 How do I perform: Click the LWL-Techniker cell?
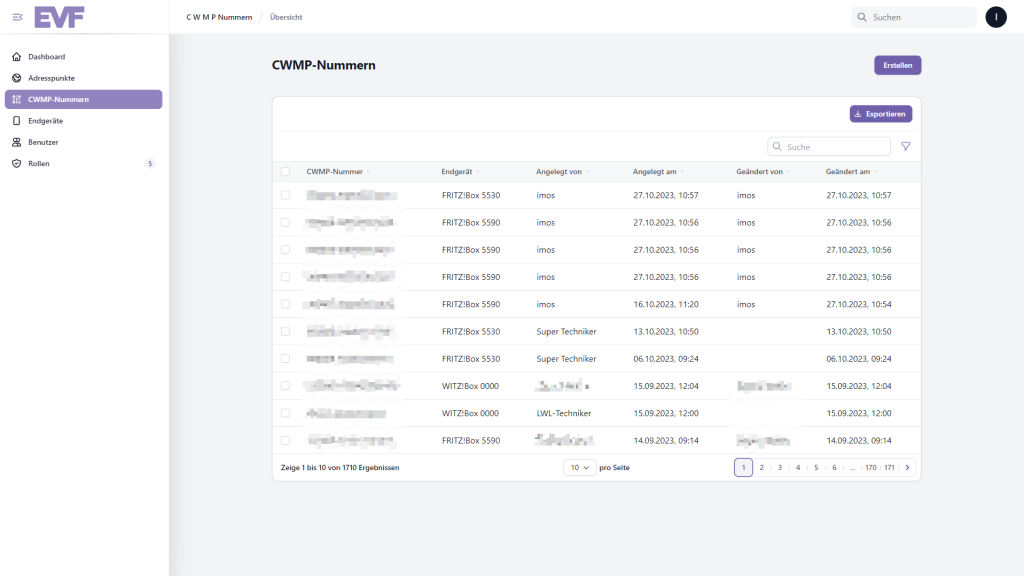coord(564,413)
